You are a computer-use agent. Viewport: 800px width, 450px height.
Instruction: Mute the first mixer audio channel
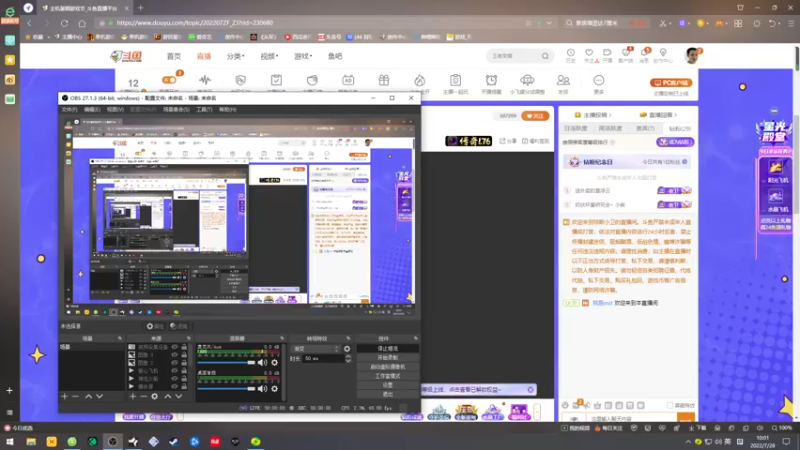coord(262,362)
